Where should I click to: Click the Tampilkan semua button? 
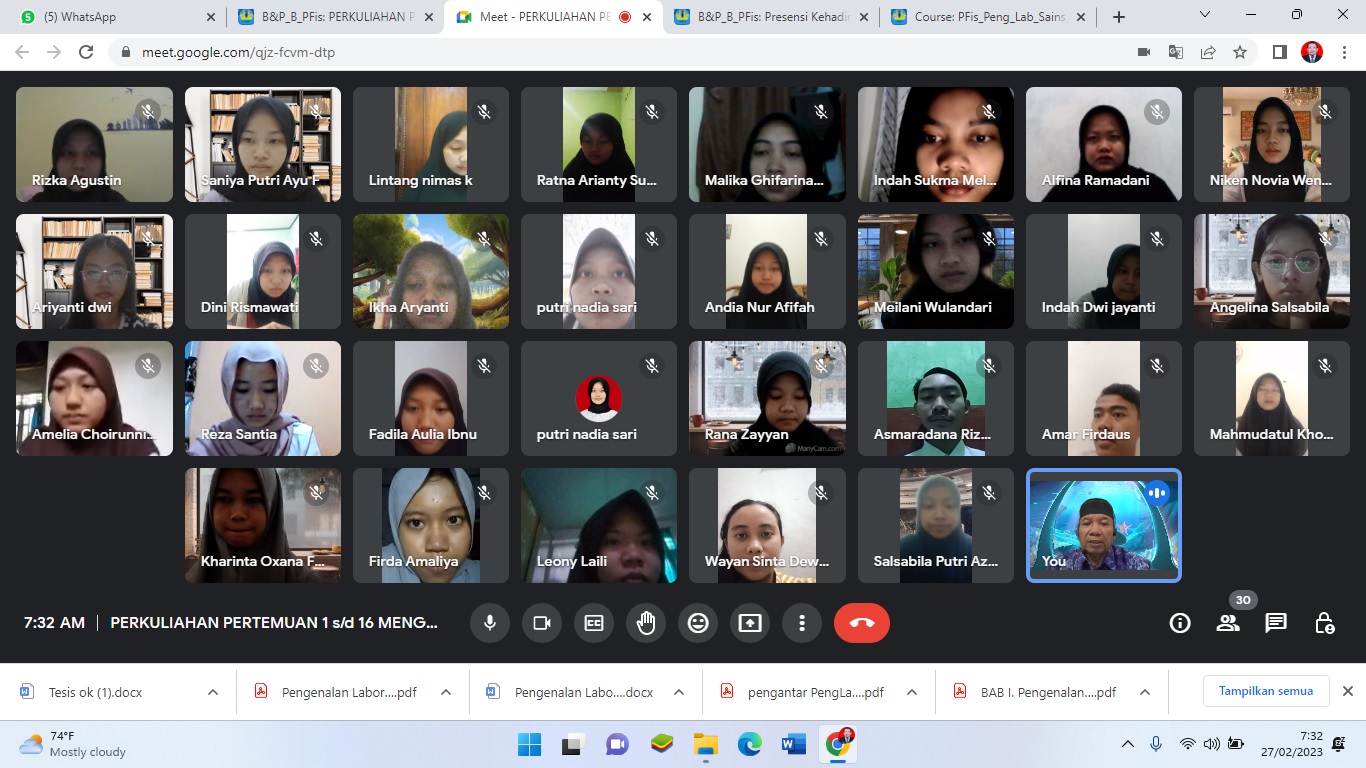tap(1265, 691)
